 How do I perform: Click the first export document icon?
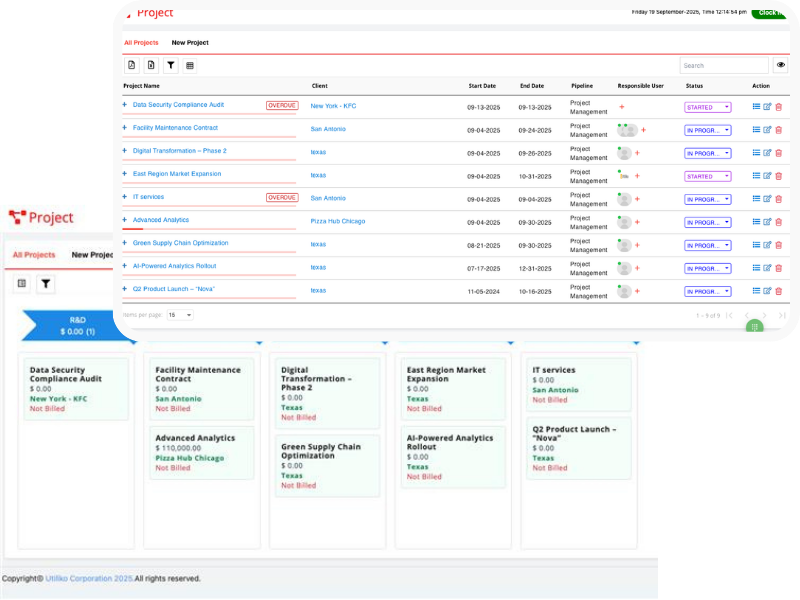coord(132,65)
